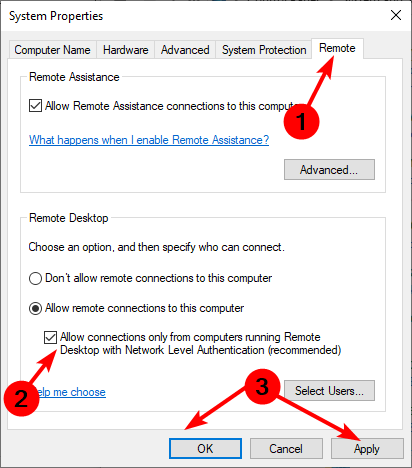The image size is (412, 468).
Task: Open 'What happens when I enable Remote Assistance?' link
Action: point(149,140)
